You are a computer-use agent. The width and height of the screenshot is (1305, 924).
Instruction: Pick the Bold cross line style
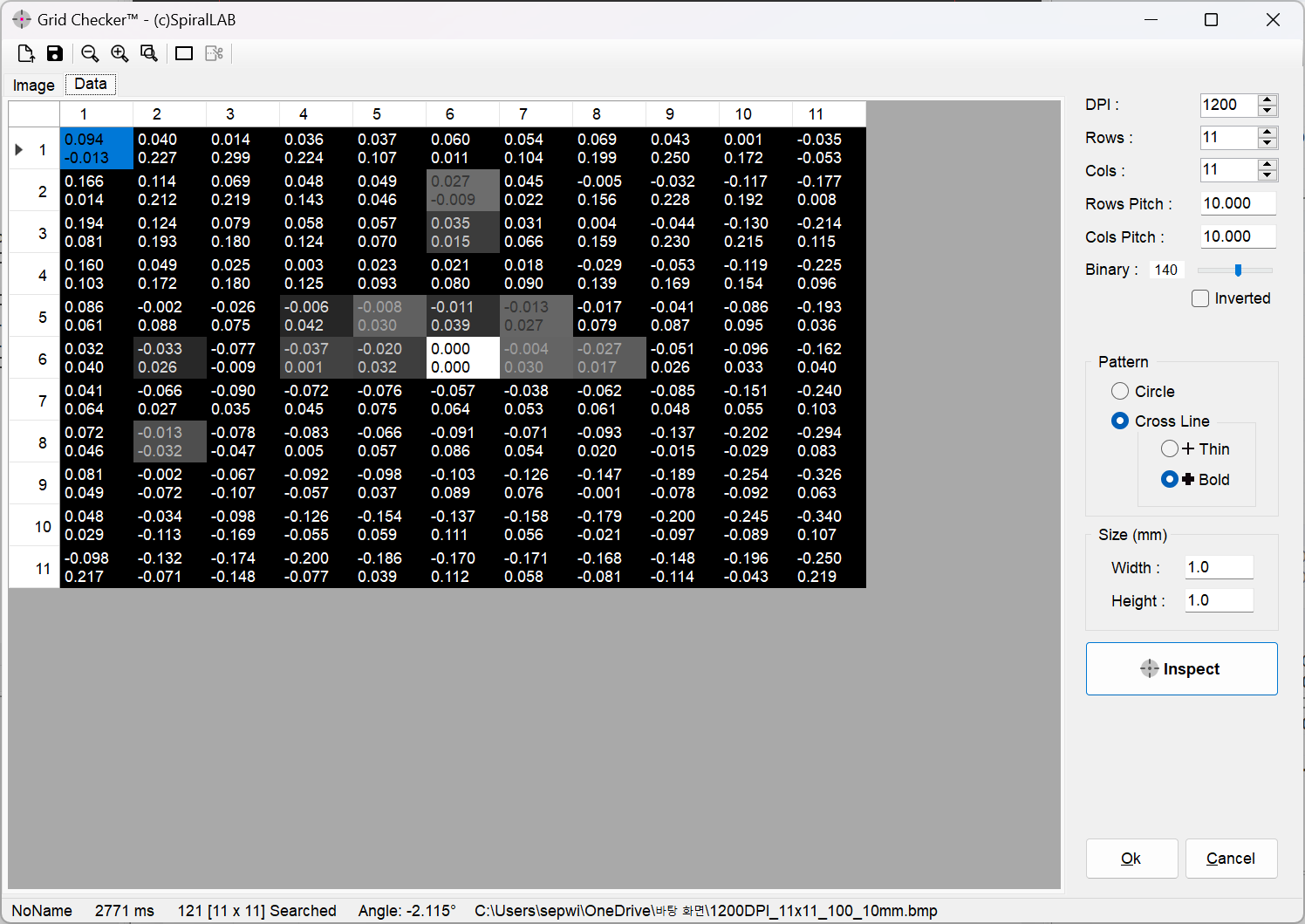[1170, 479]
